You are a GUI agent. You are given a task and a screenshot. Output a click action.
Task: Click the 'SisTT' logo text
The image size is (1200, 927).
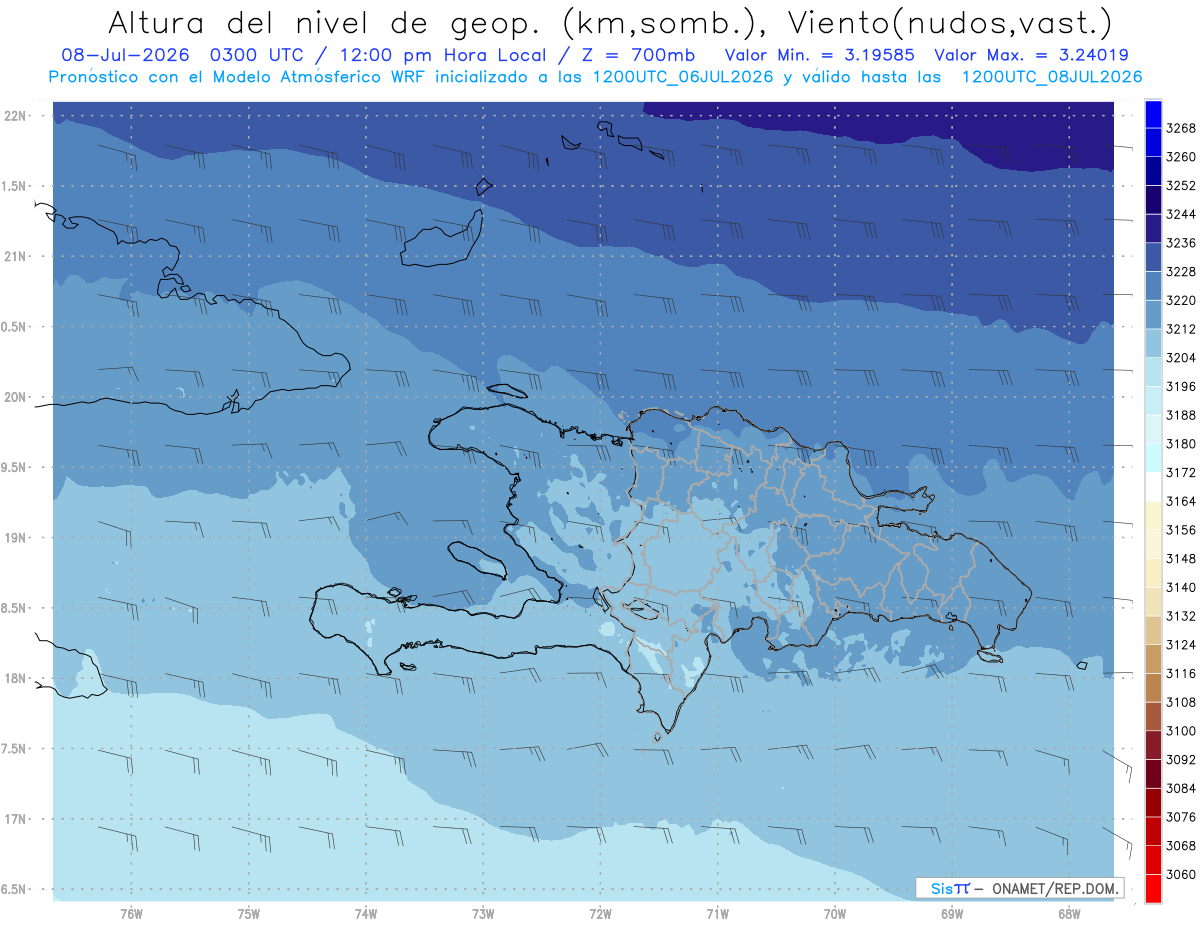[950, 888]
